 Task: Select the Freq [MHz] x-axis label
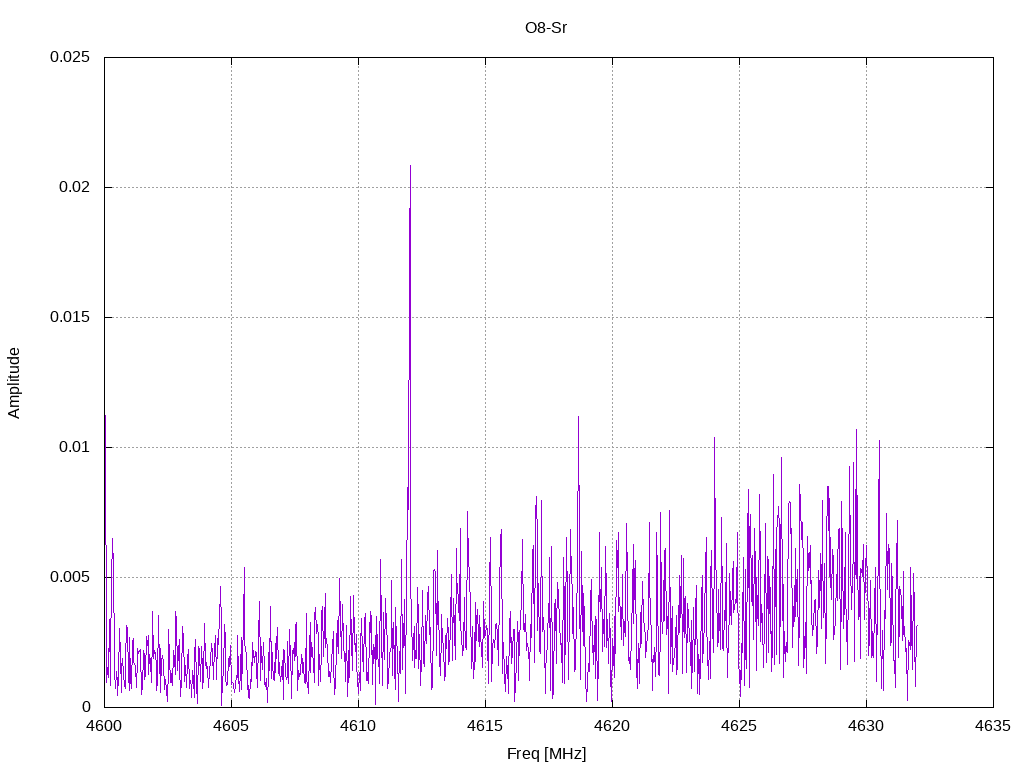547,754
